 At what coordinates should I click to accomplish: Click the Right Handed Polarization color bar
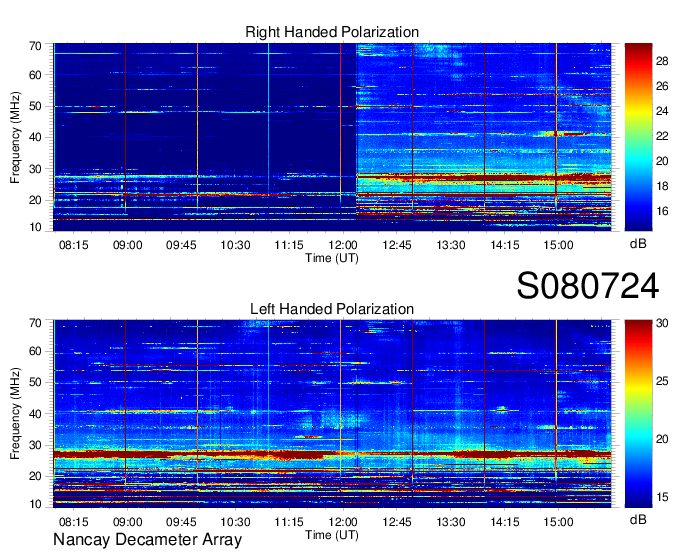[638, 137]
